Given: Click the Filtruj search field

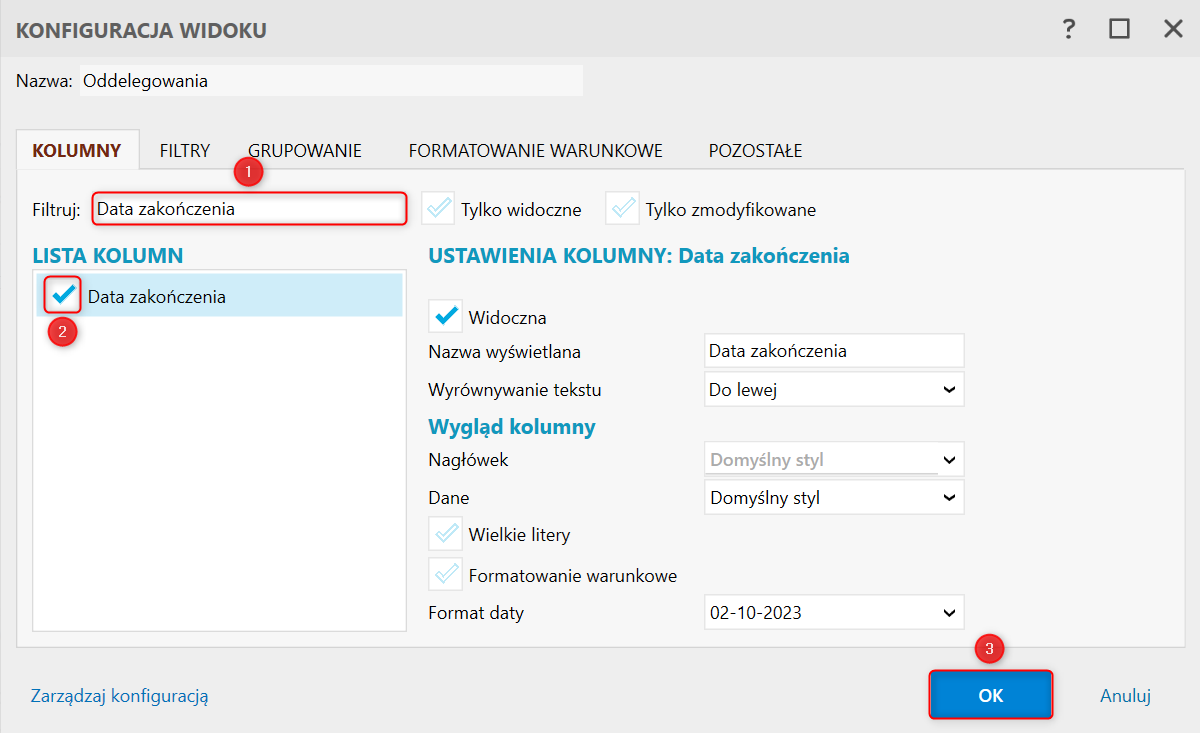Looking at the screenshot, I should tap(249, 209).
